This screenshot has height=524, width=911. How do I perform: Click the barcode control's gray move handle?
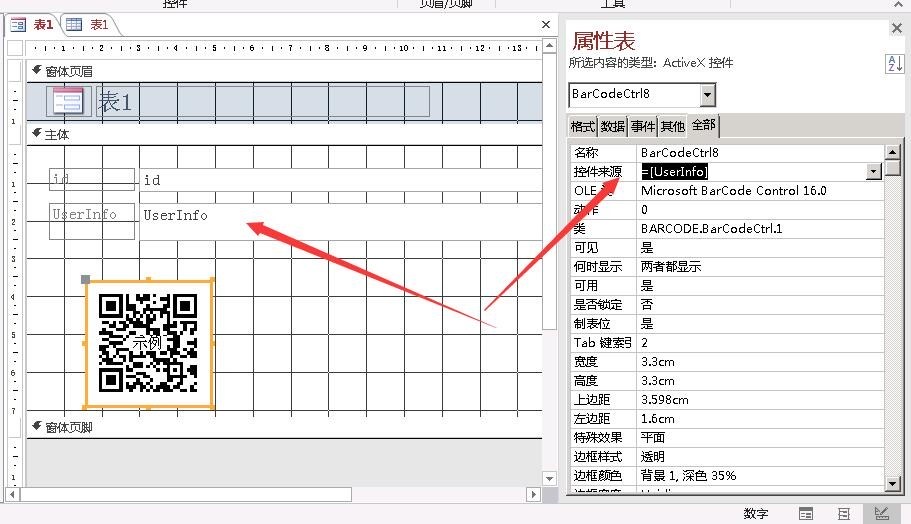[x=85, y=279]
